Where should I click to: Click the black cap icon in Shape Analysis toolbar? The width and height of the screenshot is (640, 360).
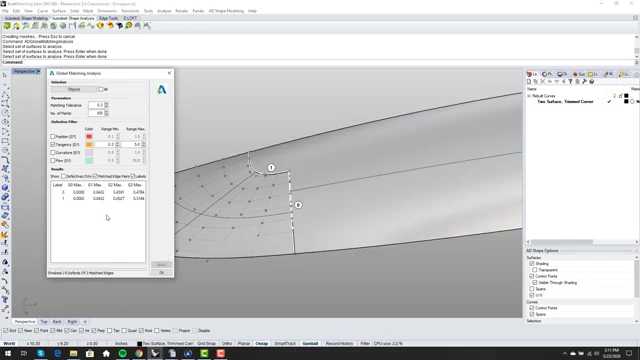point(119,26)
